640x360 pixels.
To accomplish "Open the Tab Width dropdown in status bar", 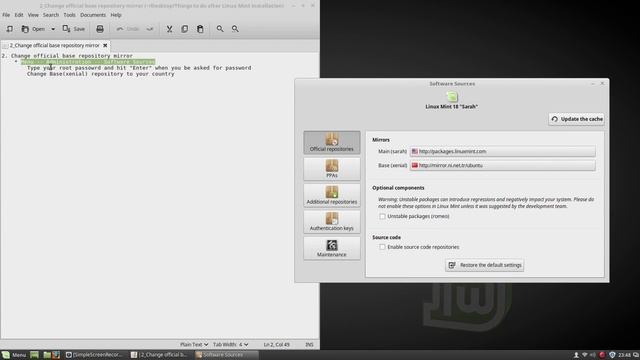I will (231, 344).
